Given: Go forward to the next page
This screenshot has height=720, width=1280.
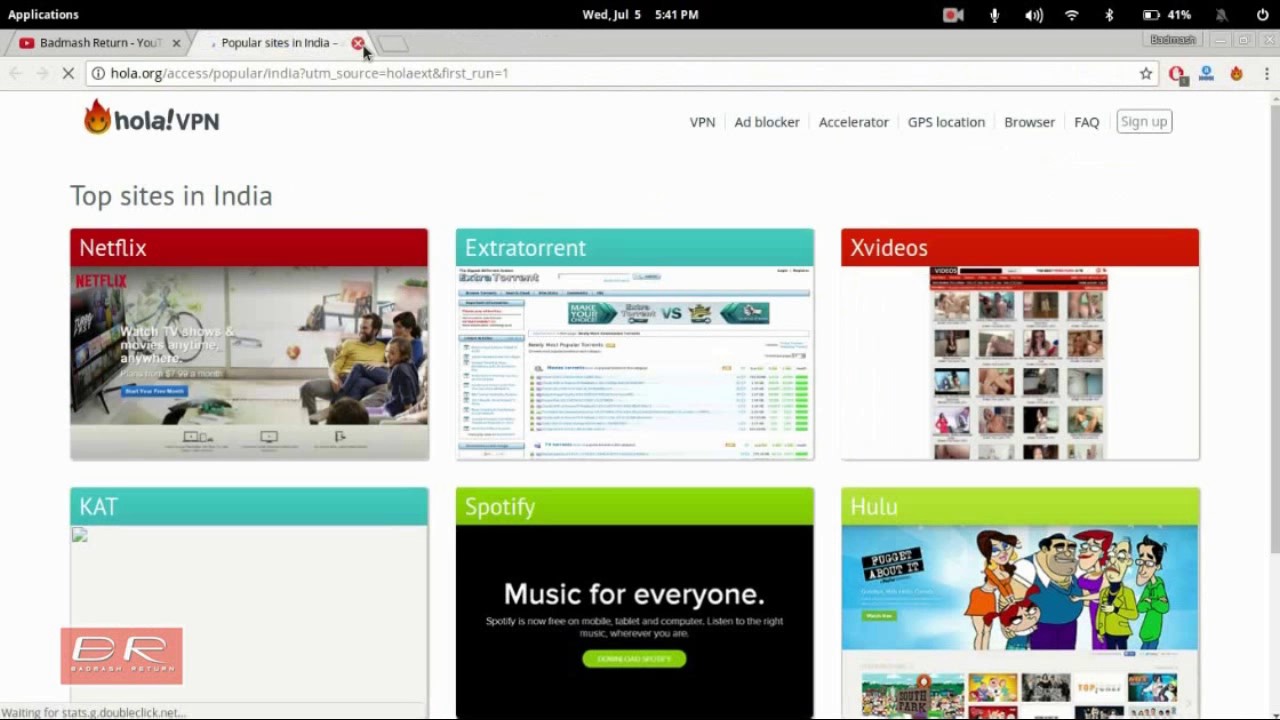Looking at the screenshot, I should (x=42, y=73).
